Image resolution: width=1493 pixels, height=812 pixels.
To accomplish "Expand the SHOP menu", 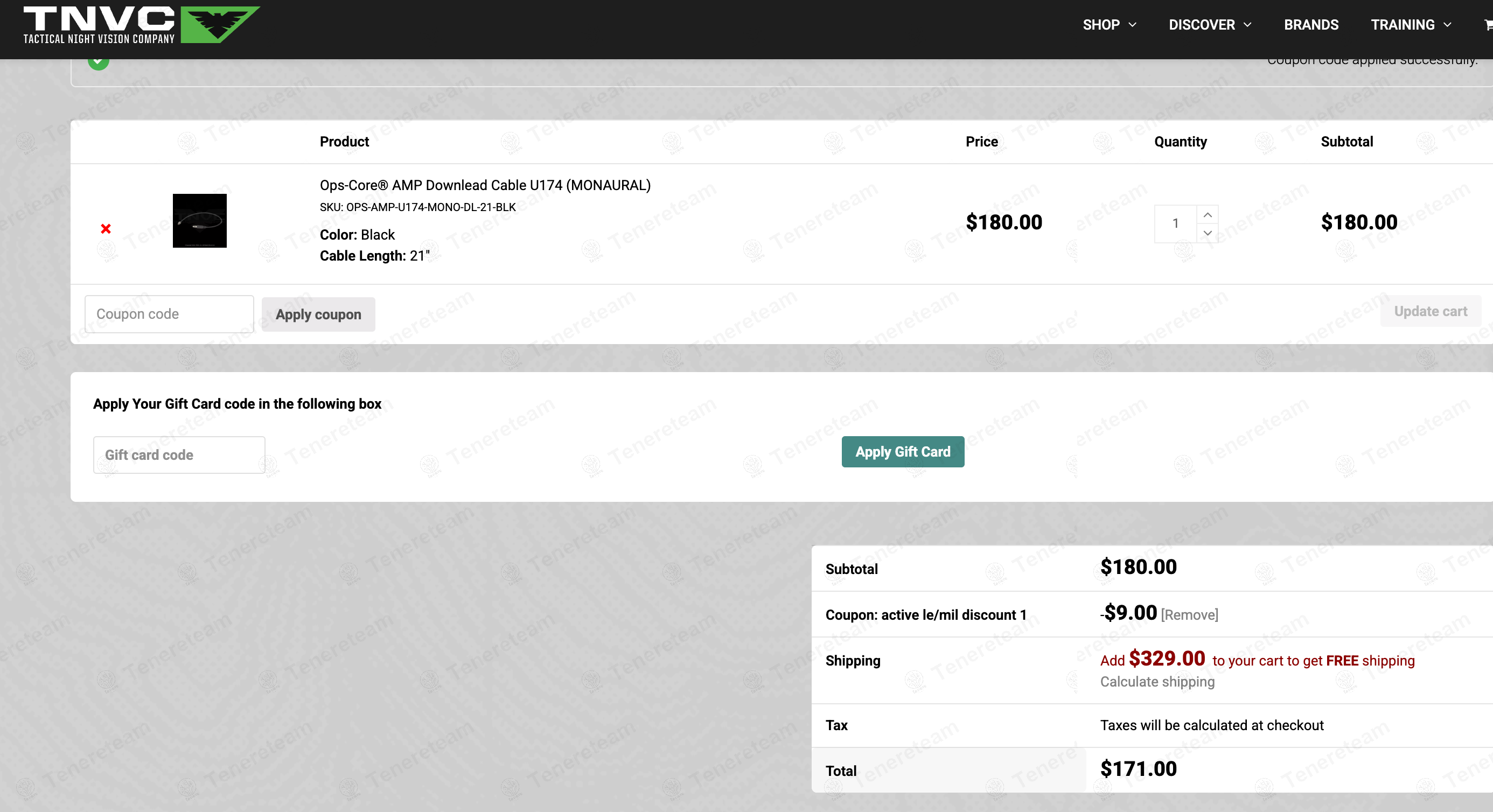I will coord(1110,25).
